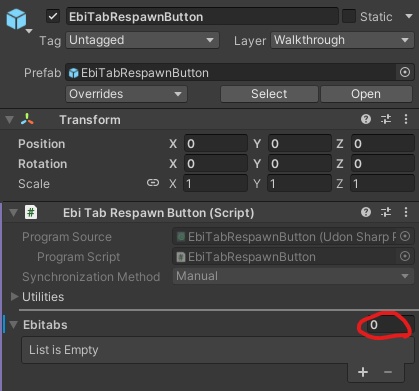Click the Prefab field EbiTabRespawnButton
Image resolution: width=419 pixels, height=391 pixels.
coord(230,73)
